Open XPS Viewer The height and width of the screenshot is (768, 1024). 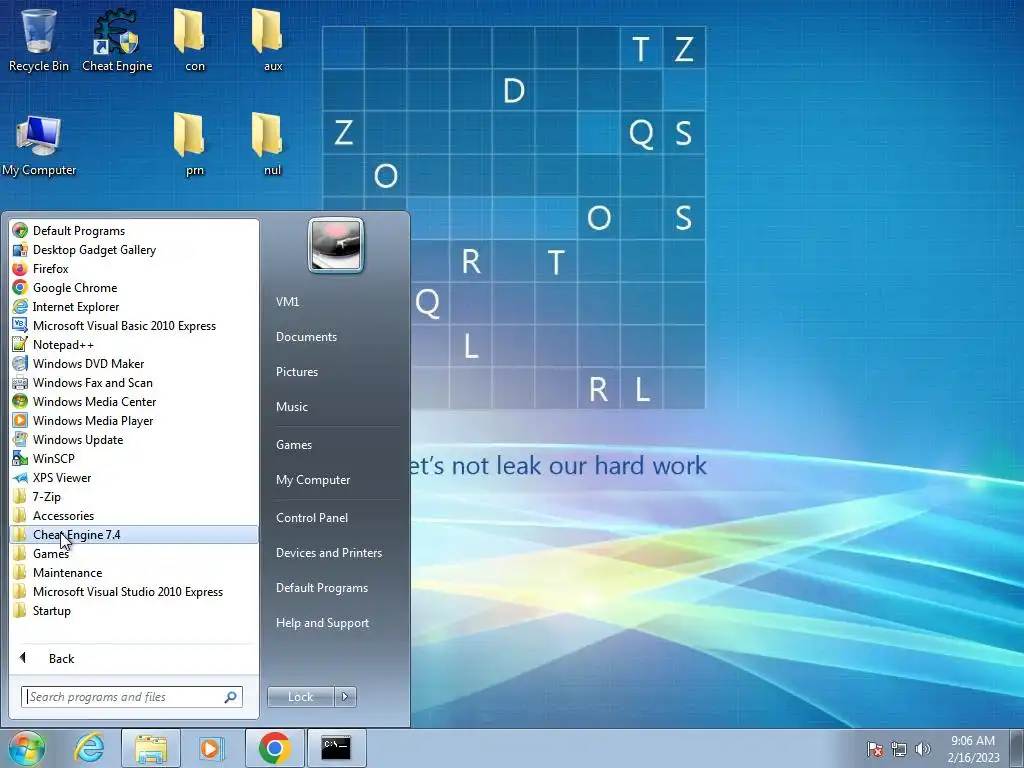pyautogui.click(x=134, y=477)
